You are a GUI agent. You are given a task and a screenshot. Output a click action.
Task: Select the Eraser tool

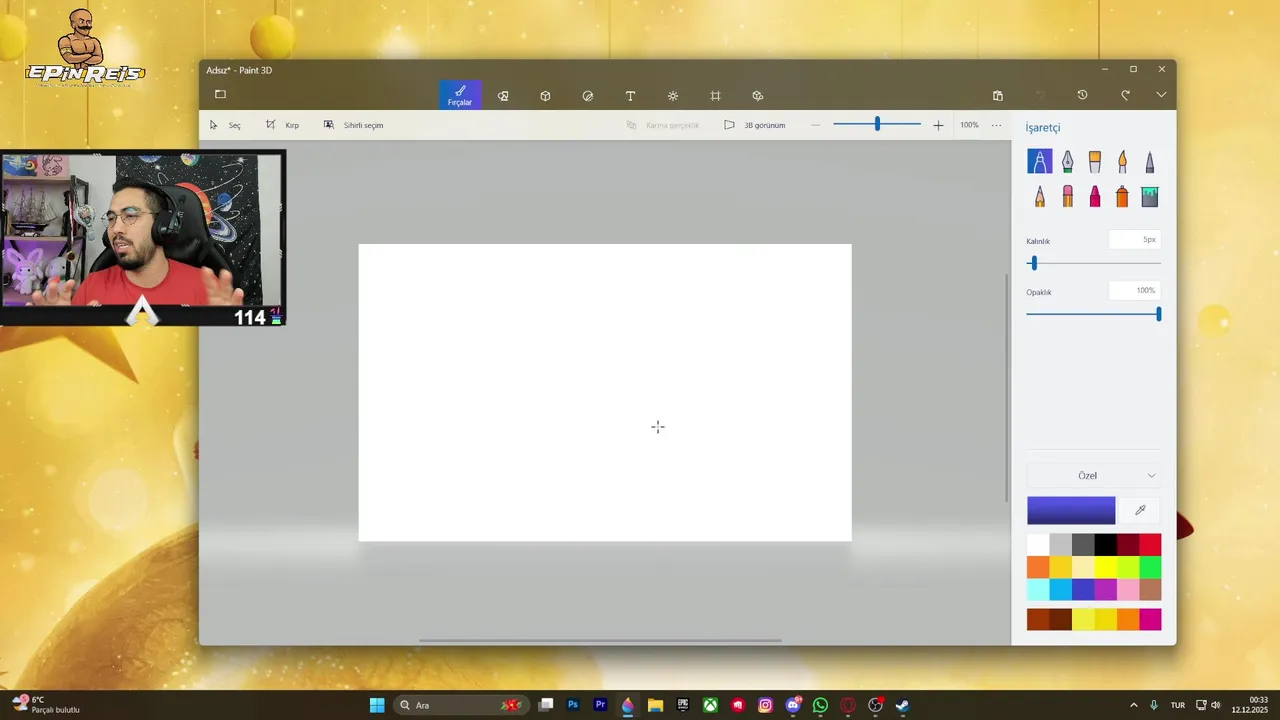(1067, 197)
